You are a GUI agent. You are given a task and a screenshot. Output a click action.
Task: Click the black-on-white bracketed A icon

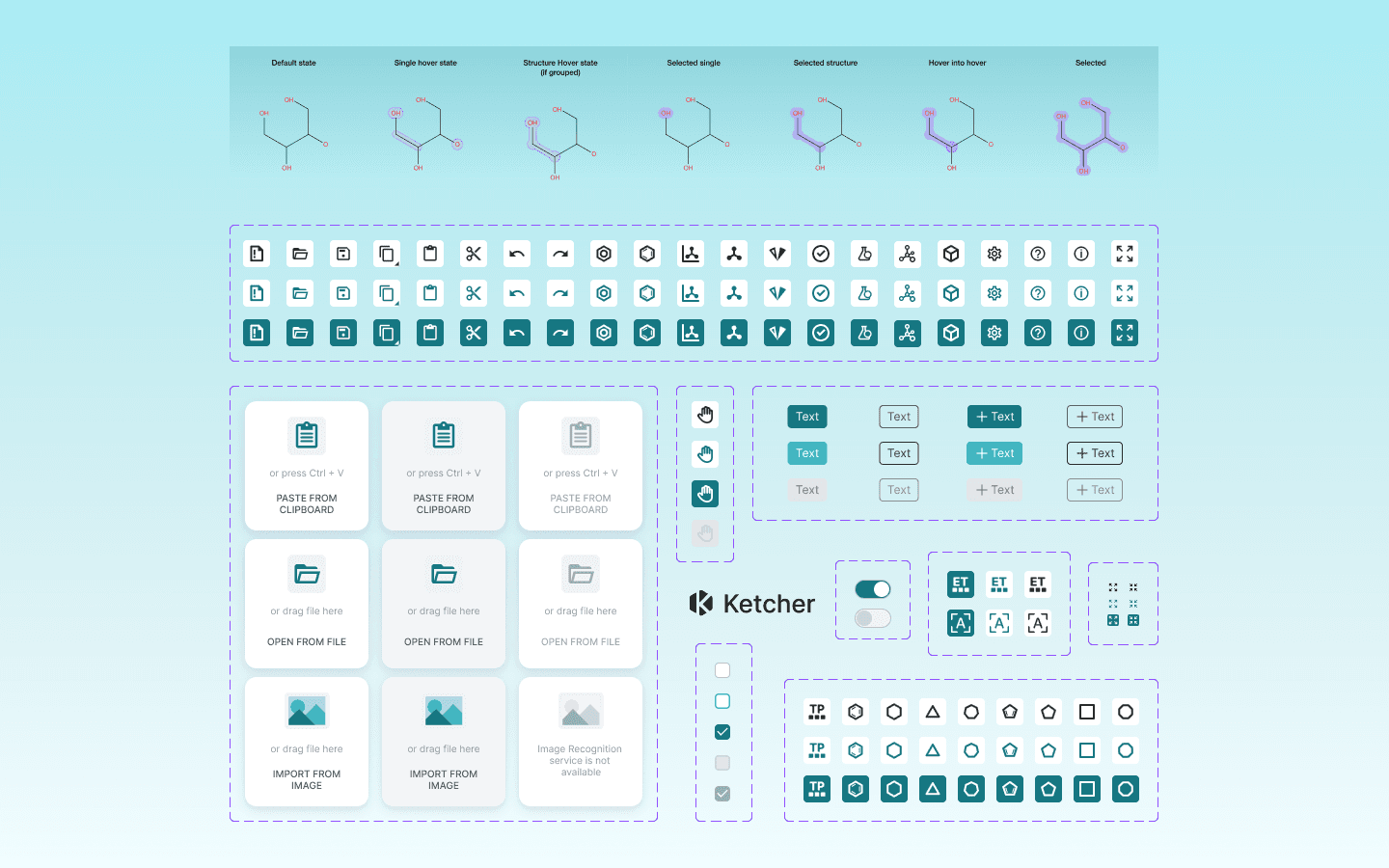(1038, 623)
